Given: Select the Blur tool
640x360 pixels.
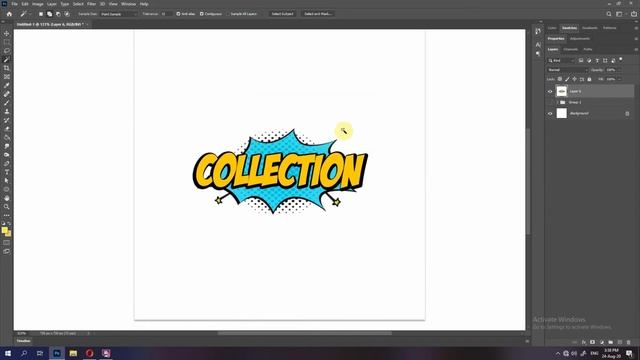Looking at the screenshot, I should tap(7, 146).
